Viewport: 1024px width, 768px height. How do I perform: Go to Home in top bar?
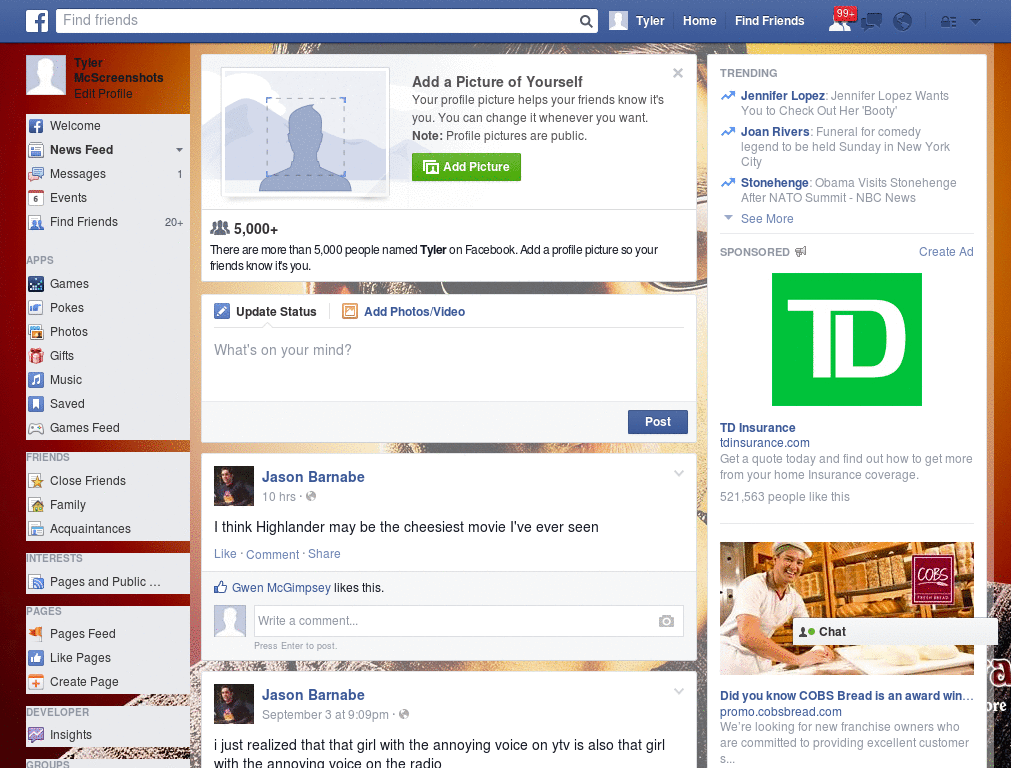[x=699, y=21]
